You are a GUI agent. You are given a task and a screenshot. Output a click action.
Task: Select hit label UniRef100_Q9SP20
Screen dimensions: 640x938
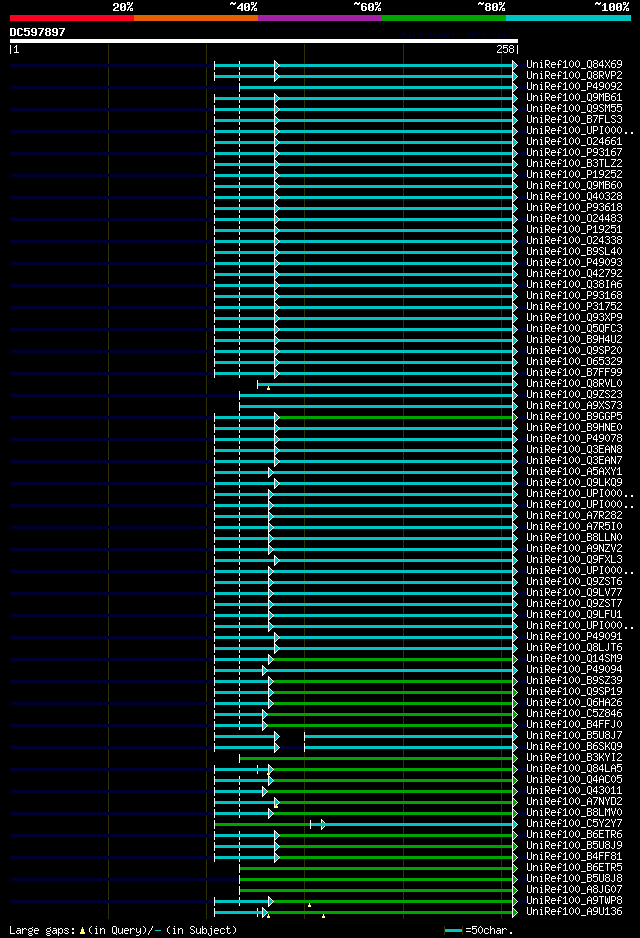point(574,350)
